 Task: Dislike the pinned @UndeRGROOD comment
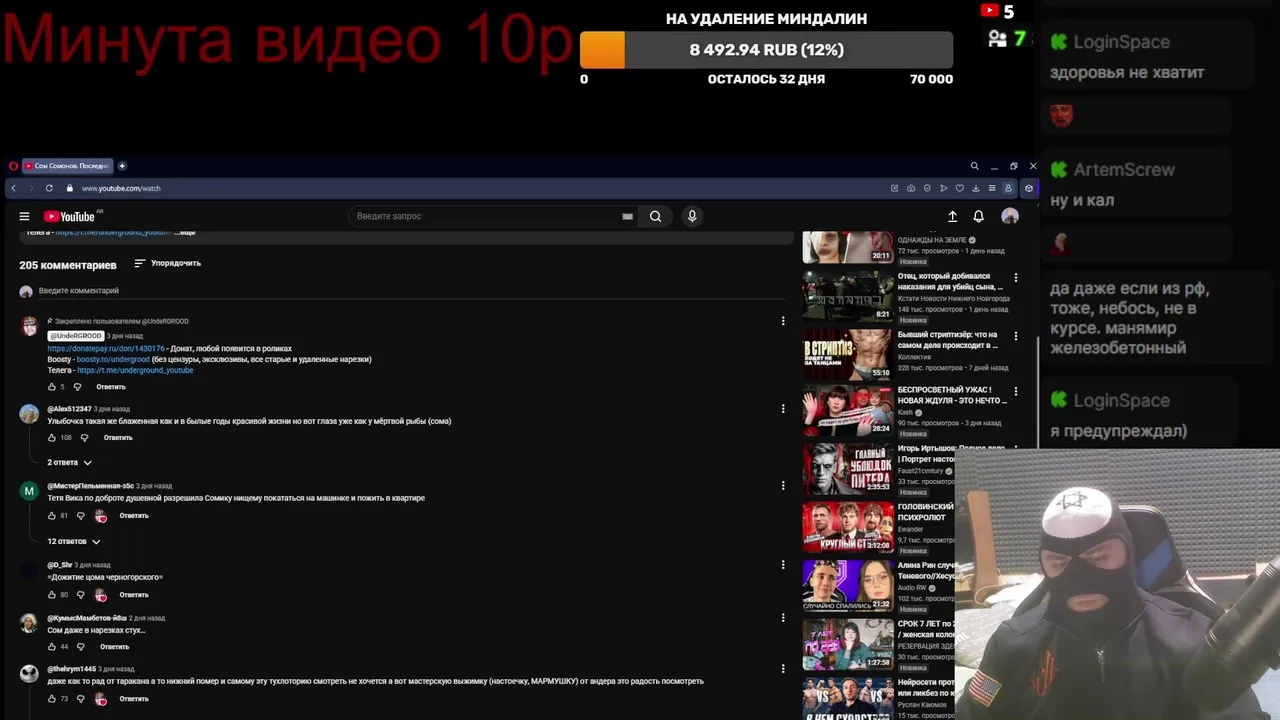77,386
